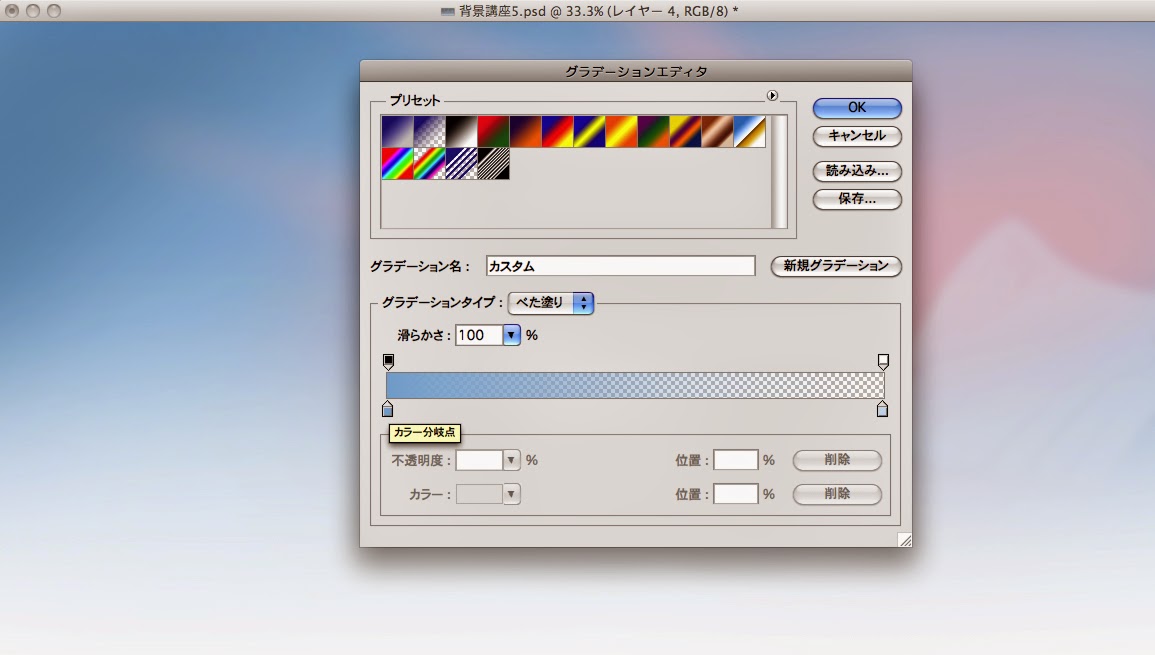This screenshot has width=1155, height=655.
Task: Click the dialog resize grip corner
Action: (905, 540)
